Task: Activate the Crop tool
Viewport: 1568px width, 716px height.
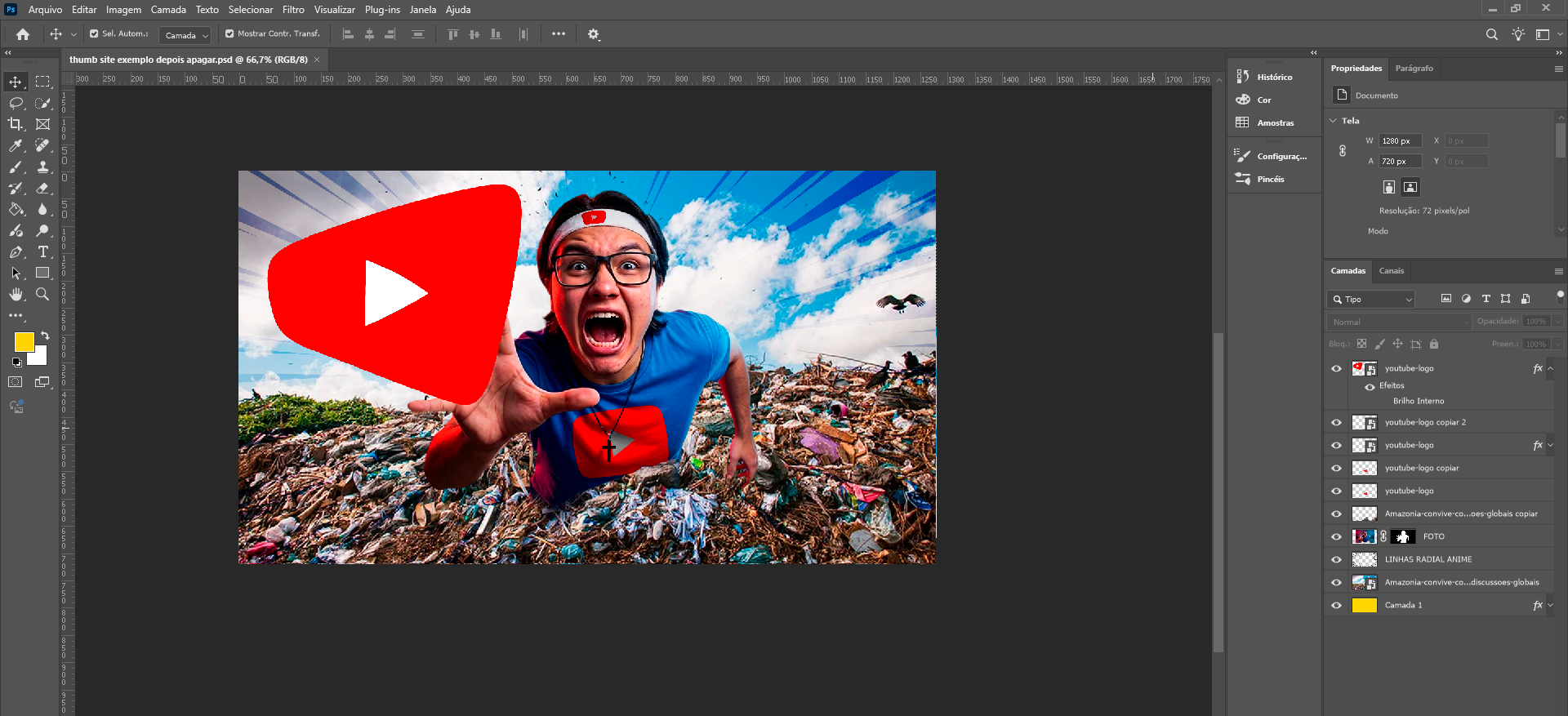Action: pyautogui.click(x=16, y=124)
